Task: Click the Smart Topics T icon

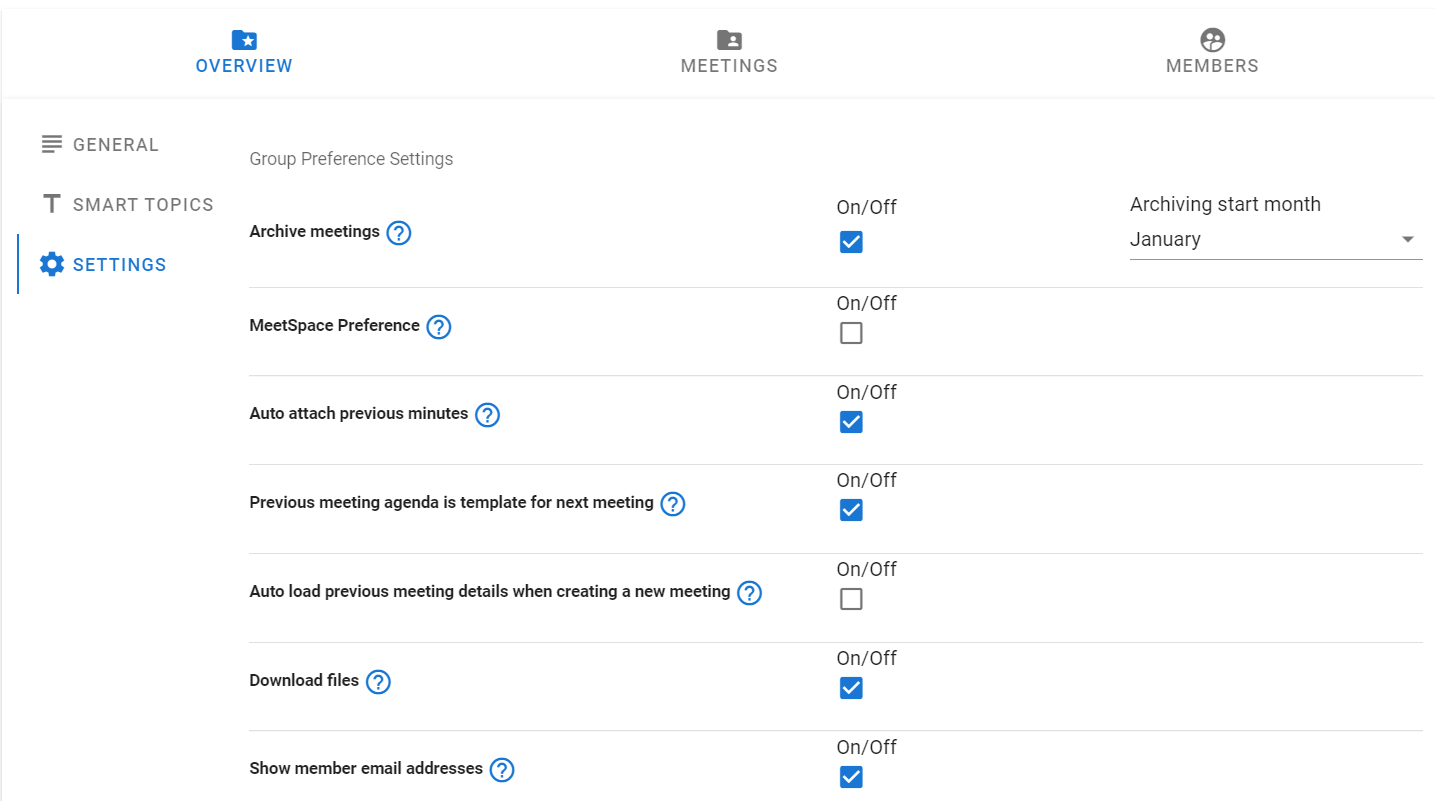Action: 52,204
